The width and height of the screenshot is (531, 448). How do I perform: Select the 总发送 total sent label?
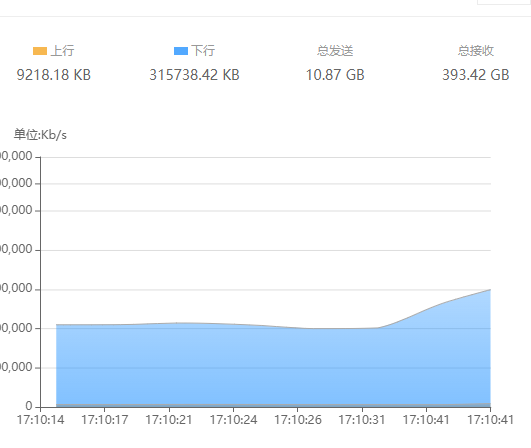pyautogui.click(x=335, y=51)
